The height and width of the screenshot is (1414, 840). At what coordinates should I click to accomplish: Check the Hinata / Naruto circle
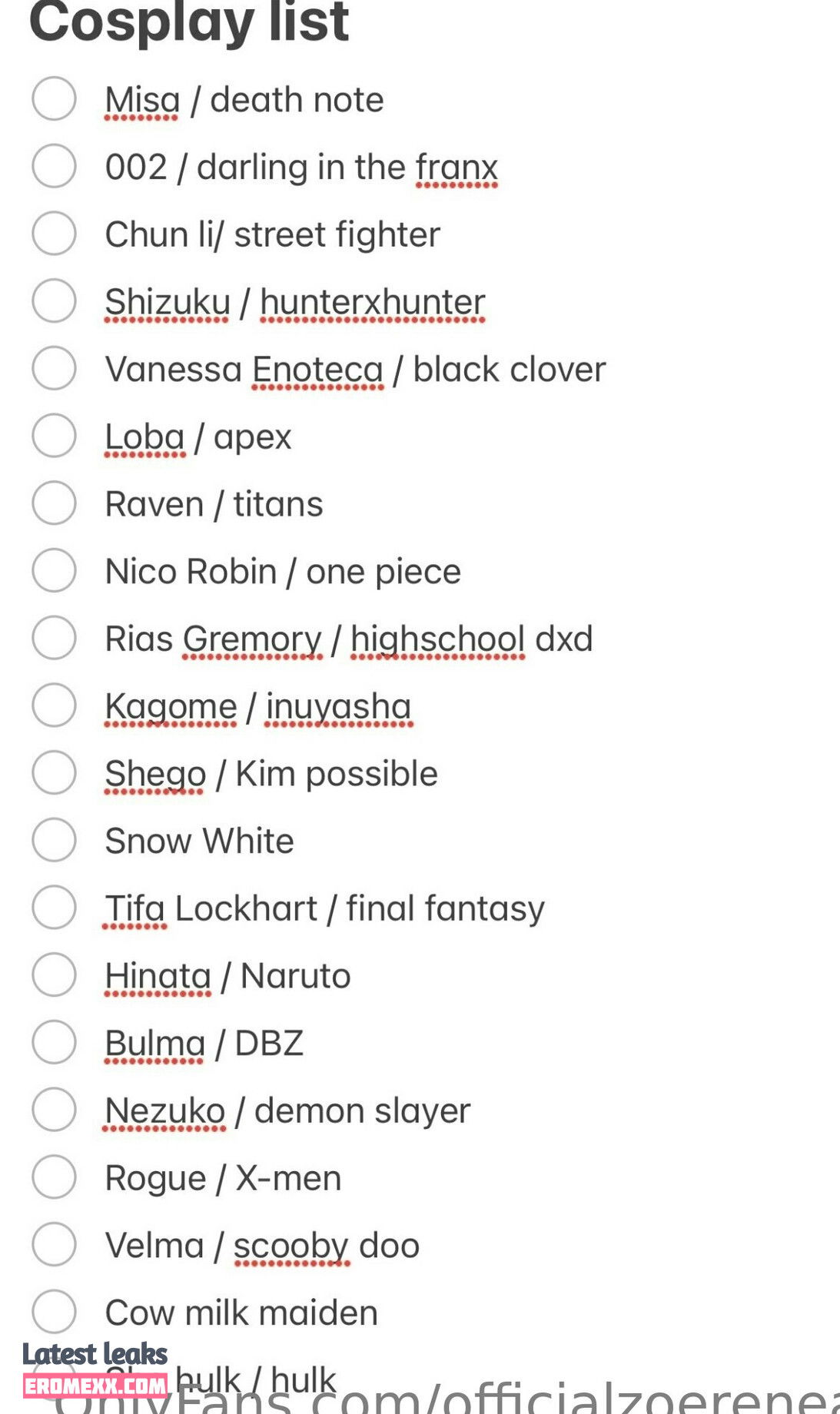(54, 974)
